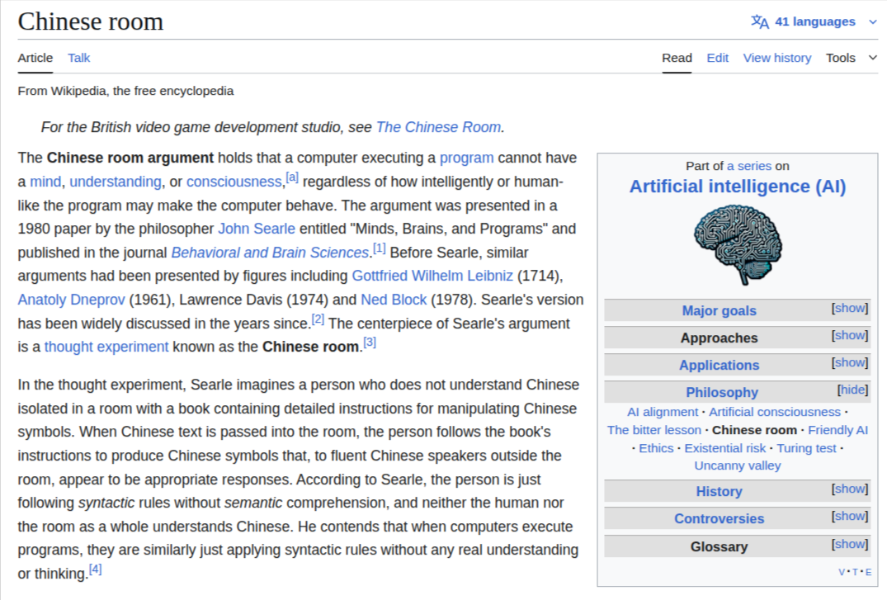Open the 41 languages dropdown
This screenshot has width=887, height=600.
coord(815,22)
